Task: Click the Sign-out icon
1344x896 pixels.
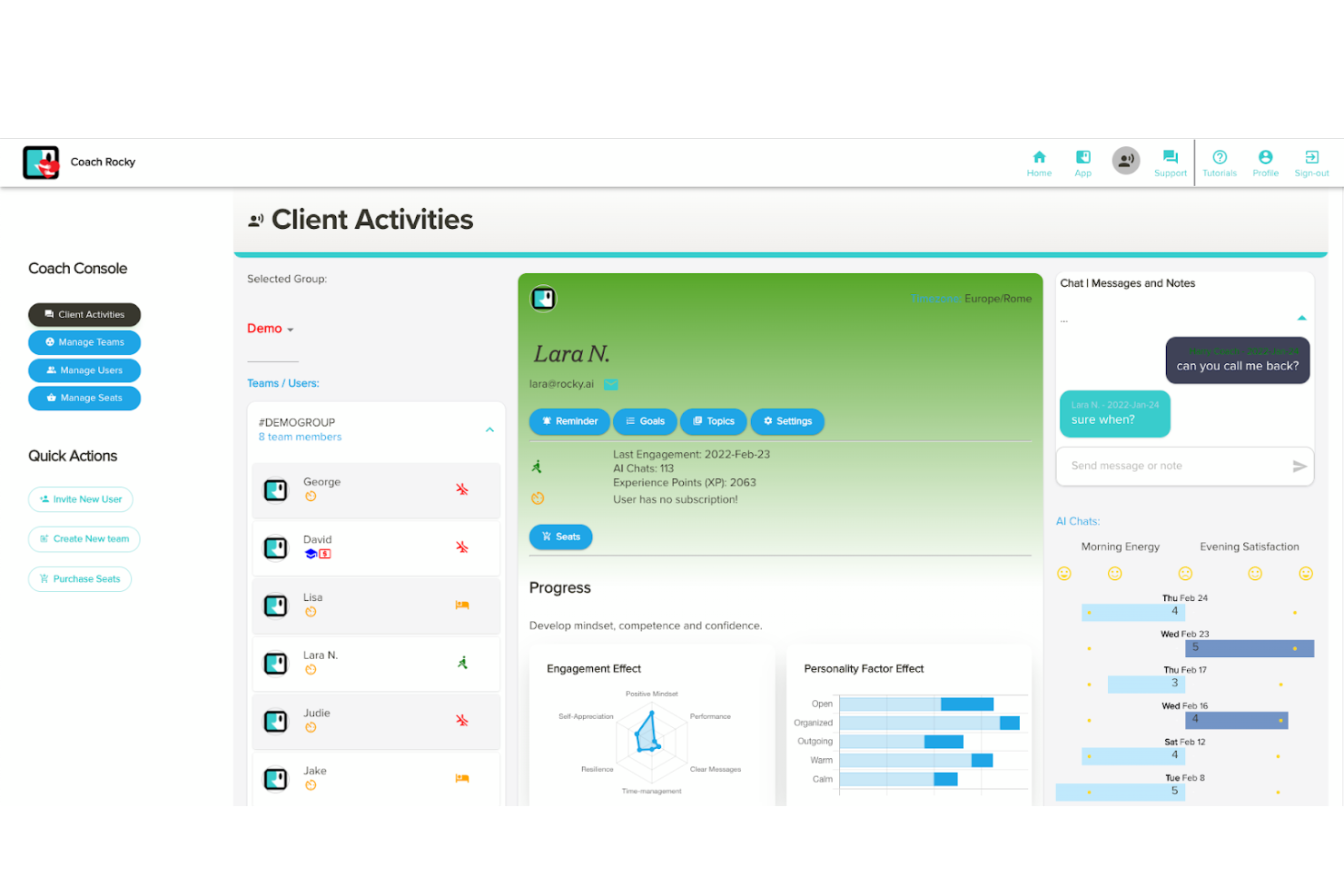Action: [1310, 162]
